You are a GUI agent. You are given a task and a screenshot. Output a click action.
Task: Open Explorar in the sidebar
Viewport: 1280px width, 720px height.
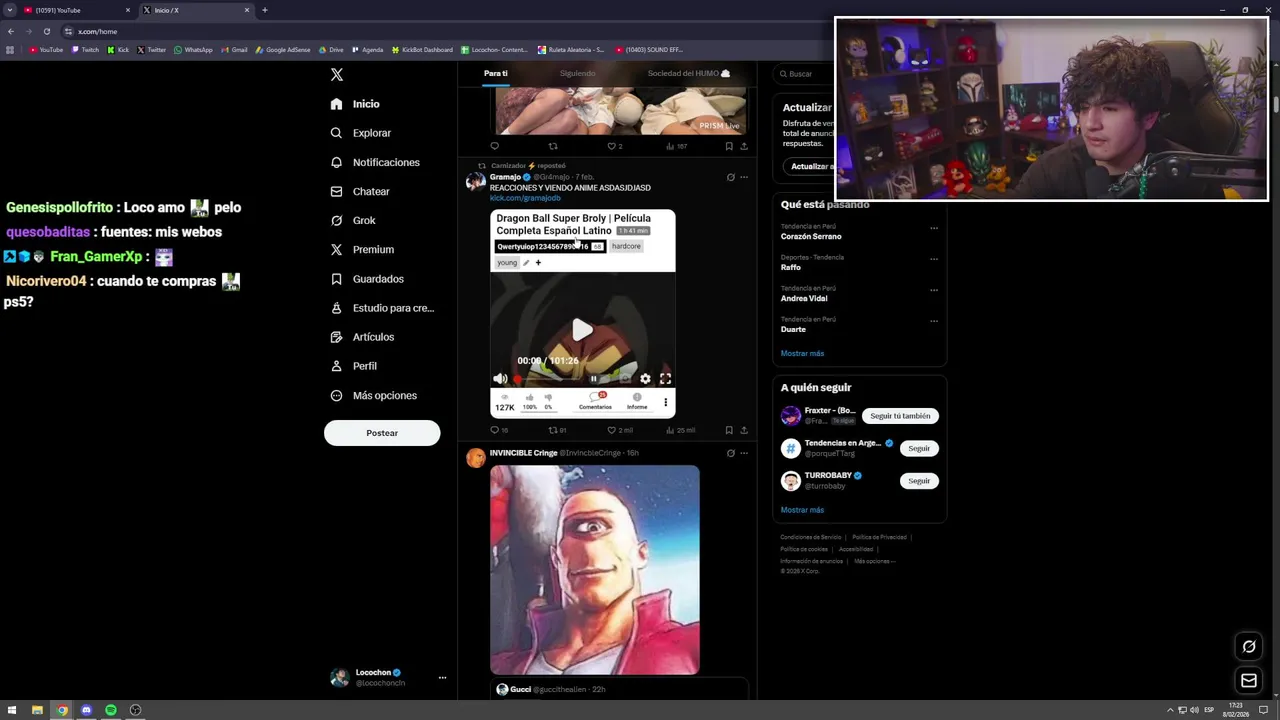coord(361,133)
